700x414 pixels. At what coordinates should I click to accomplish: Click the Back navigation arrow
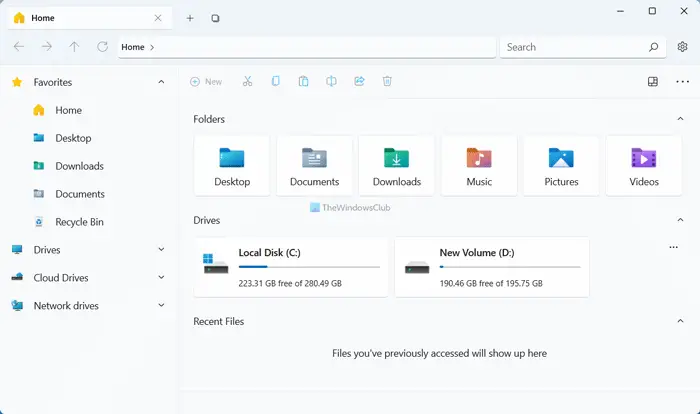tap(19, 46)
